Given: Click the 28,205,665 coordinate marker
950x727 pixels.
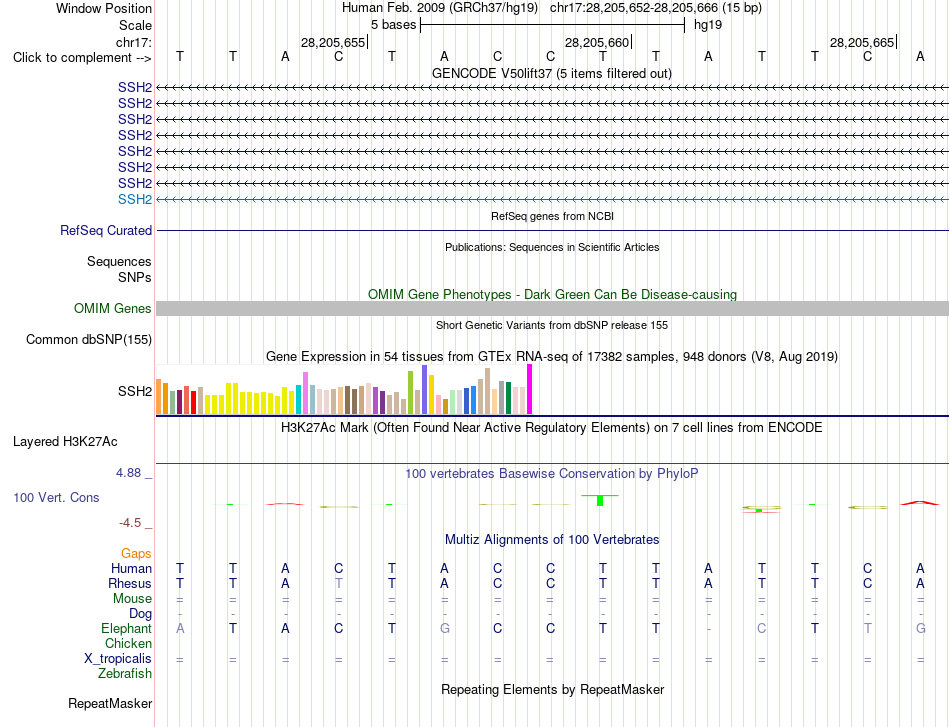Looking at the screenshot, I should pos(862,42).
